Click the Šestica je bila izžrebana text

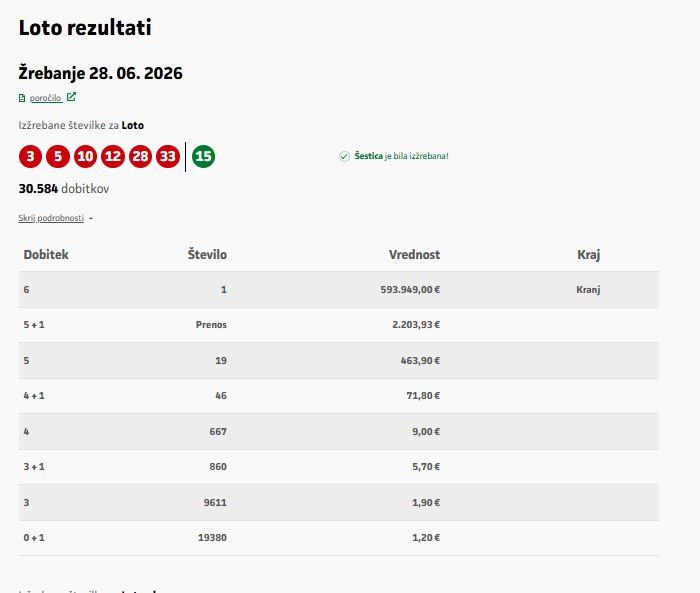(x=401, y=156)
